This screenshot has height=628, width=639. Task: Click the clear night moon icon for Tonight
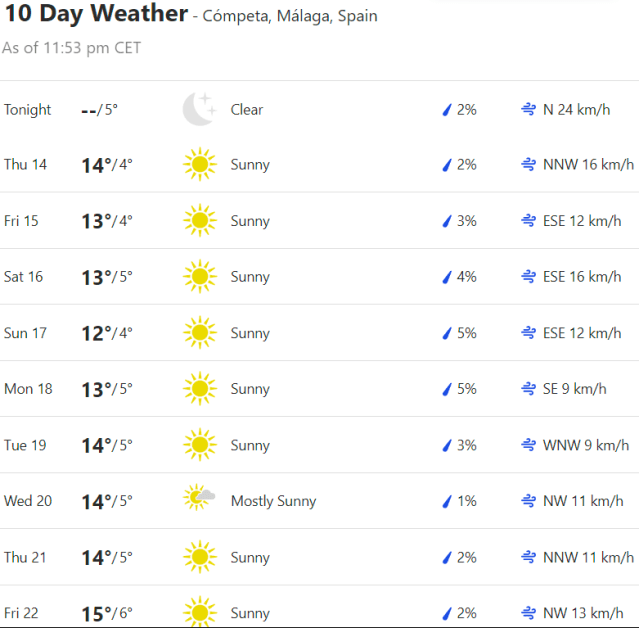(x=198, y=109)
